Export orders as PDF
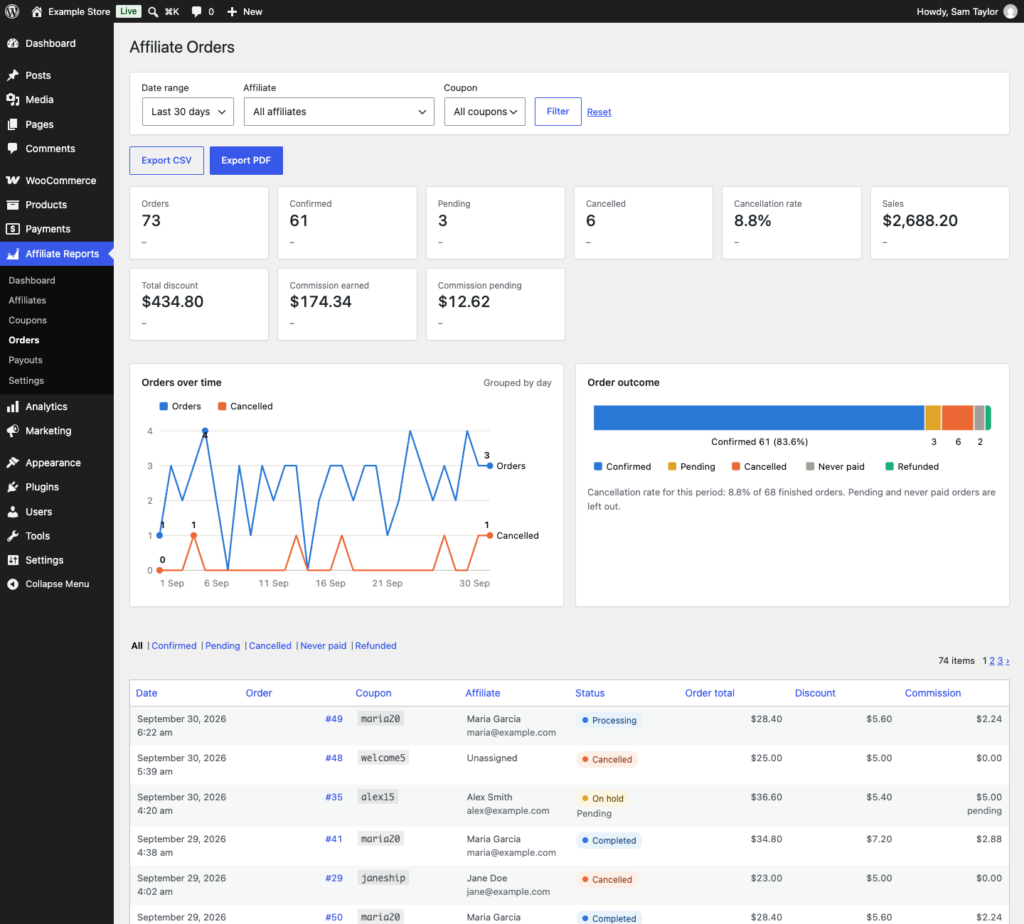This screenshot has width=1024, height=924. click(246, 161)
